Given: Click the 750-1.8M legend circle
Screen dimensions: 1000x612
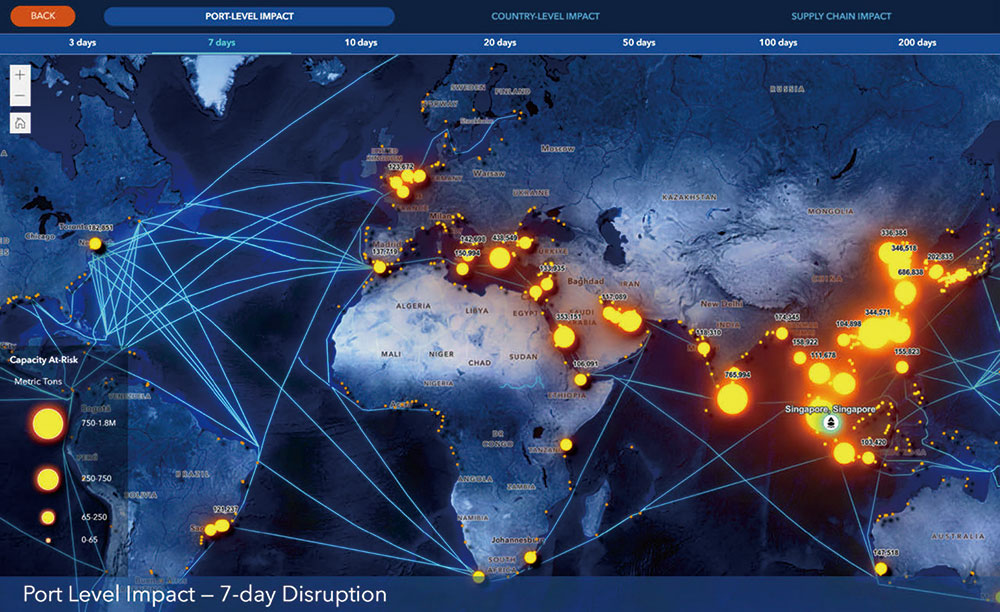Looking at the screenshot, I should point(47,424).
